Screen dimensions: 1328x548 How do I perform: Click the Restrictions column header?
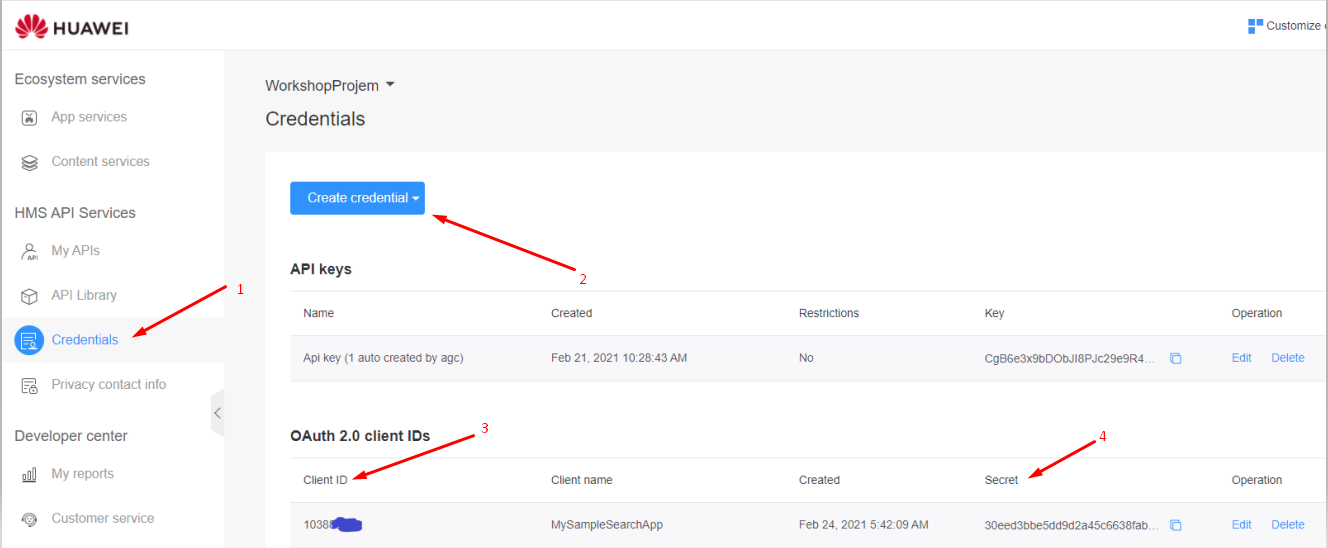coord(829,313)
